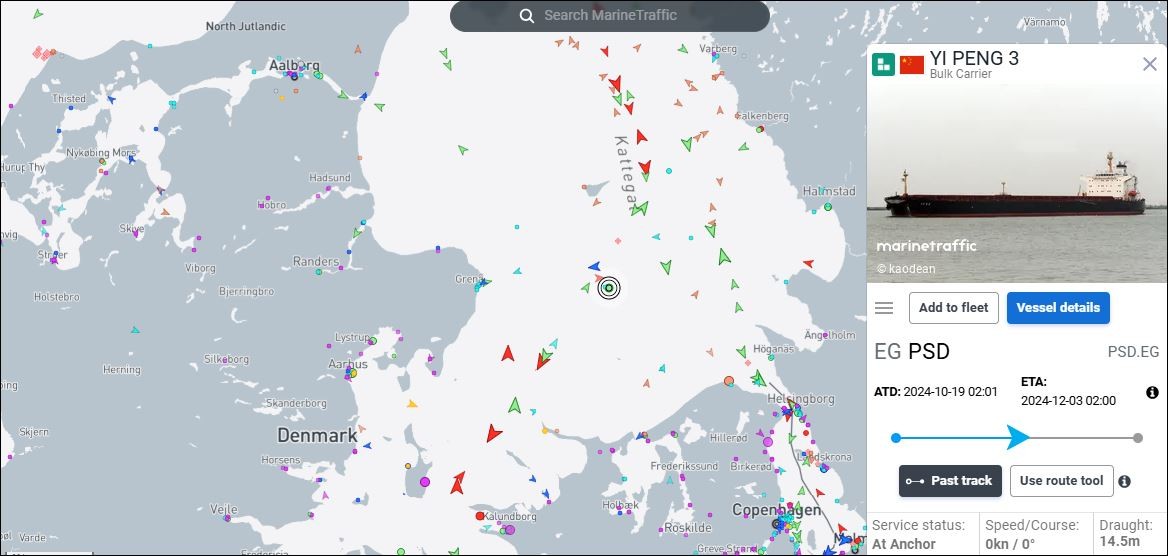Click the Grenå port label
The width and height of the screenshot is (1168, 556).
(x=469, y=279)
